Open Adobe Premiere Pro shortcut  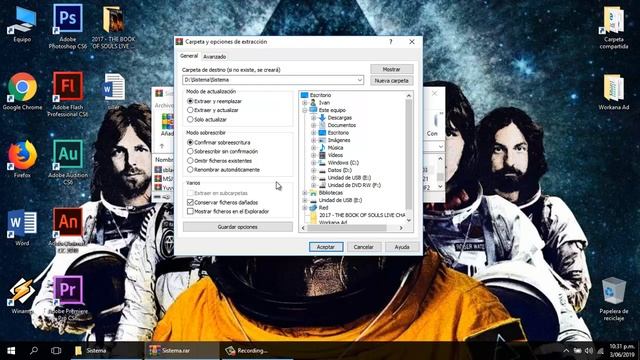[x=68, y=298]
